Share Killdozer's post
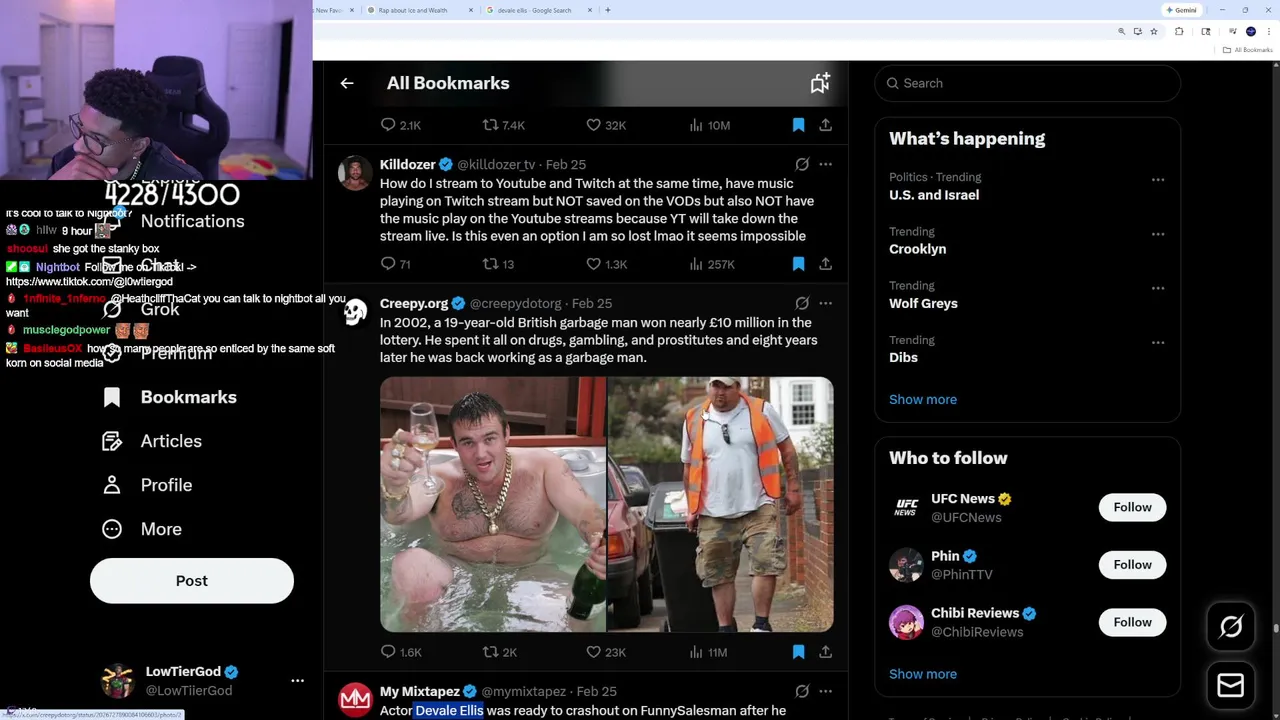The height and width of the screenshot is (720, 1280). click(x=825, y=264)
